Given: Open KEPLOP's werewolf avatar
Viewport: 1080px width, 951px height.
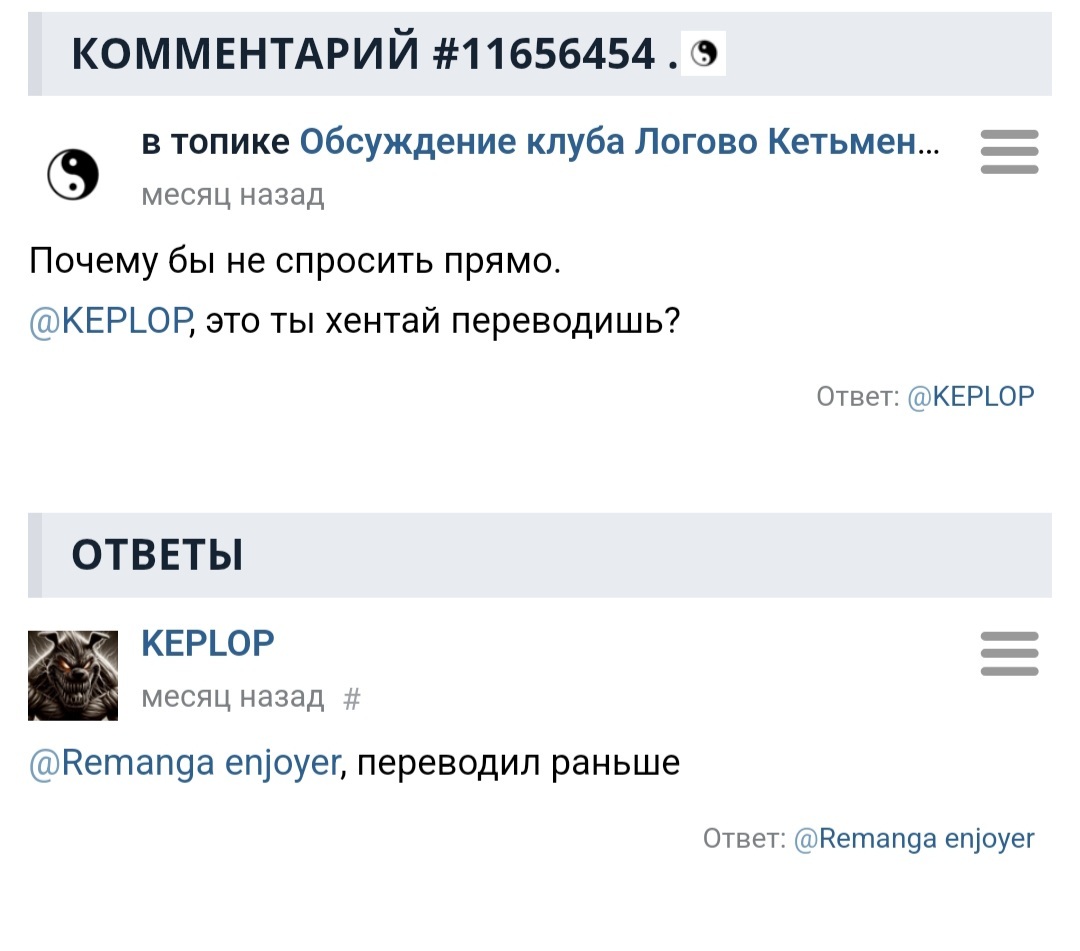Looking at the screenshot, I should [x=72, y=676].
